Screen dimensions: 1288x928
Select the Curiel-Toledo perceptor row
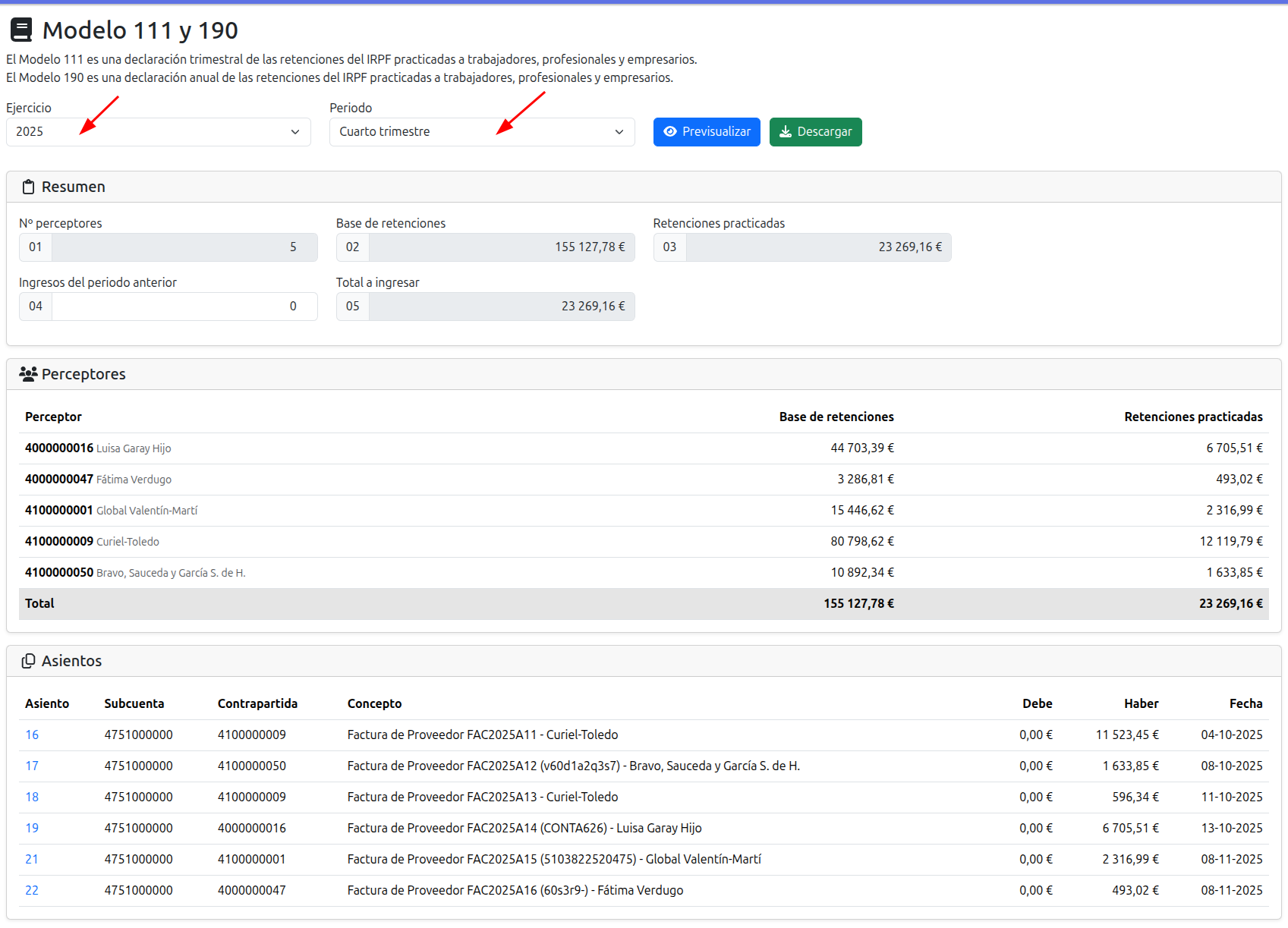128,542
